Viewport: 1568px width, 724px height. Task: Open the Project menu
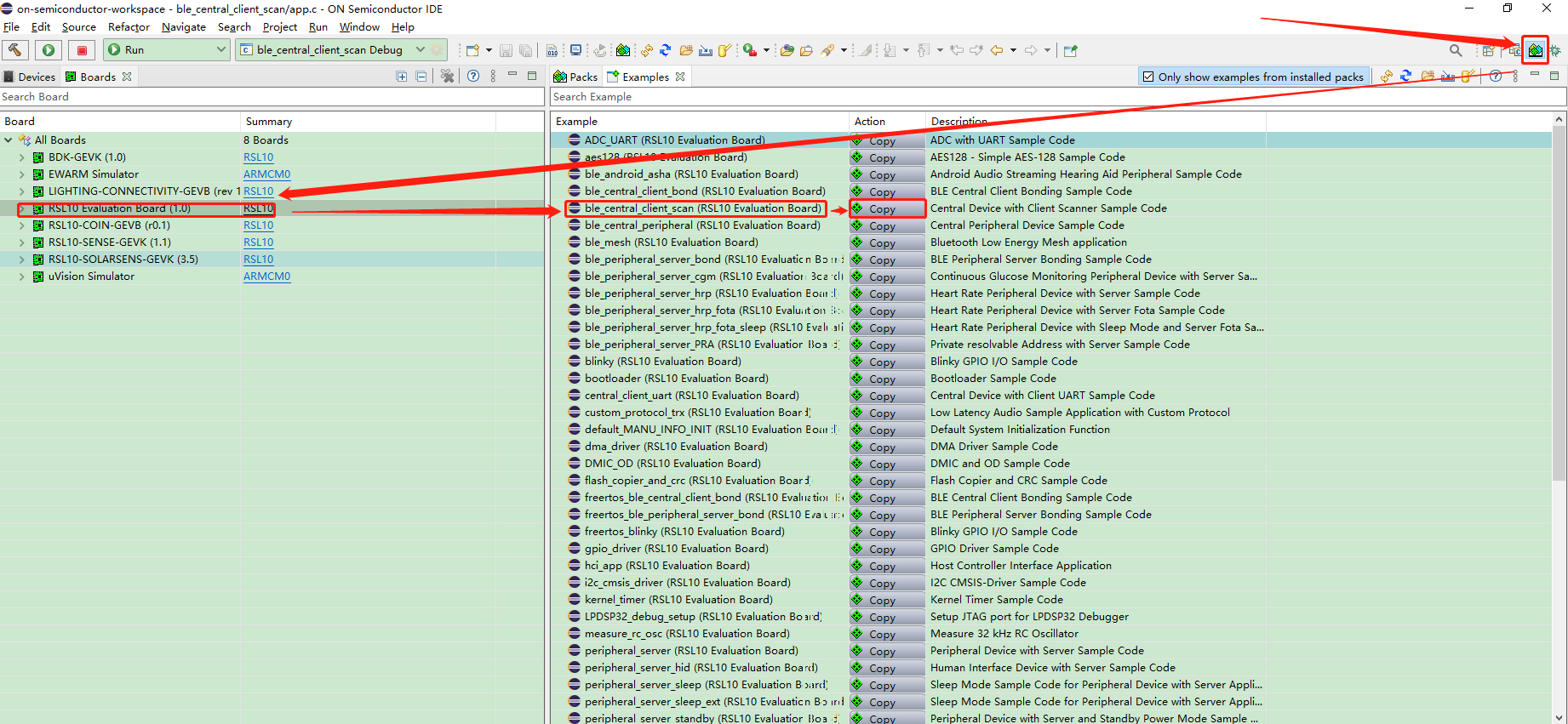(280, 27)
